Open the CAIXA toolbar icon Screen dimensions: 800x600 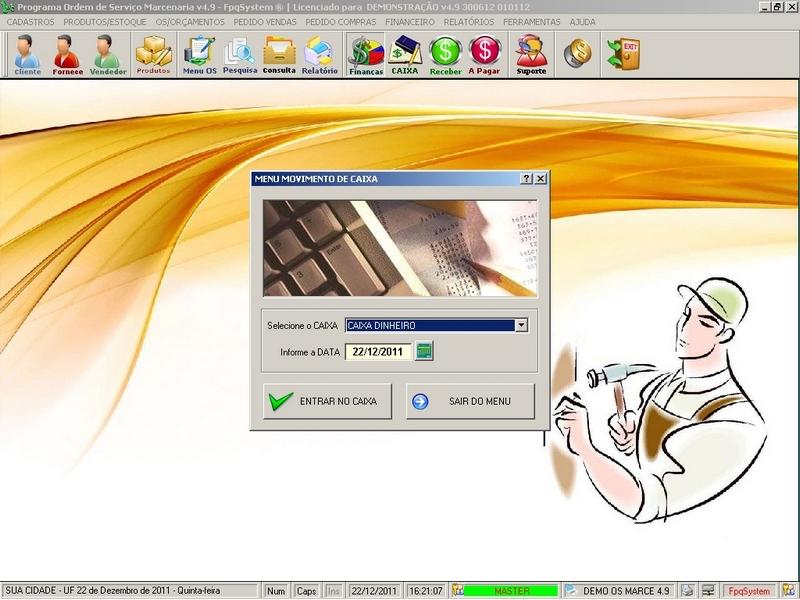point(405,55)
